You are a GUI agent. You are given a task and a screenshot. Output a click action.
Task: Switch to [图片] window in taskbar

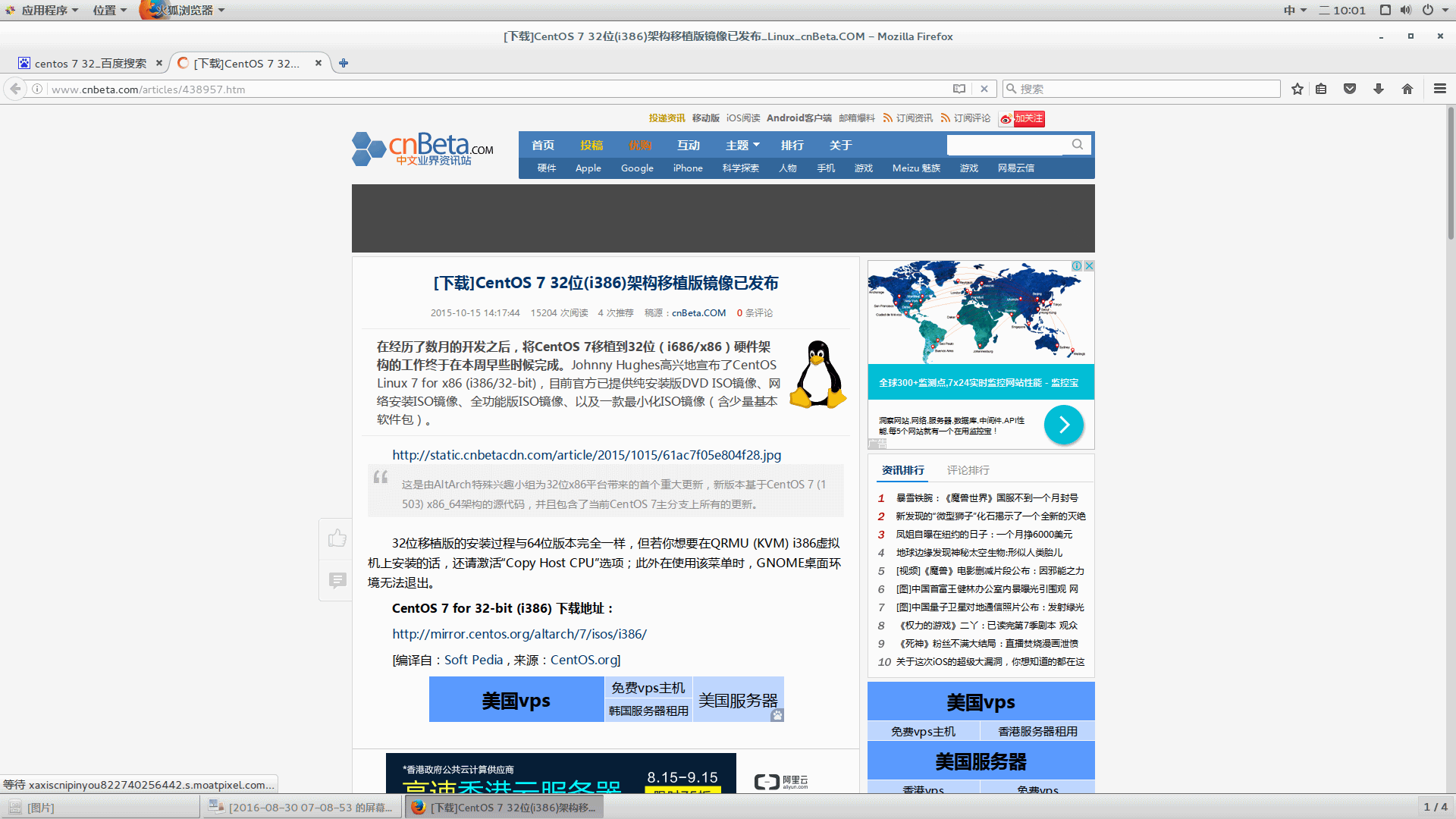click(x=102, y=807)
